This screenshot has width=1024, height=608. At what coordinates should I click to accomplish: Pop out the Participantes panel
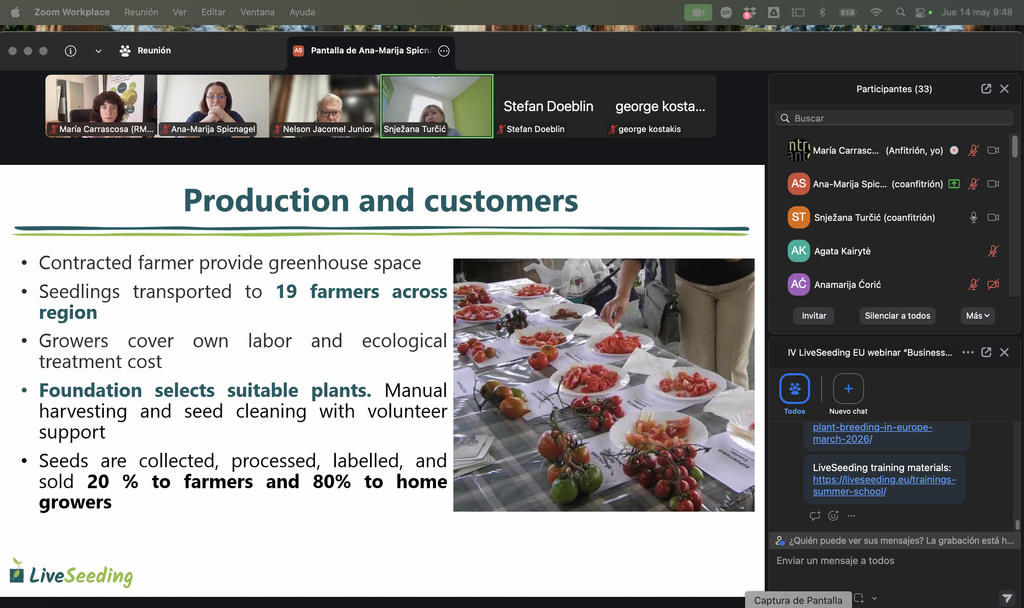(986, 89)
